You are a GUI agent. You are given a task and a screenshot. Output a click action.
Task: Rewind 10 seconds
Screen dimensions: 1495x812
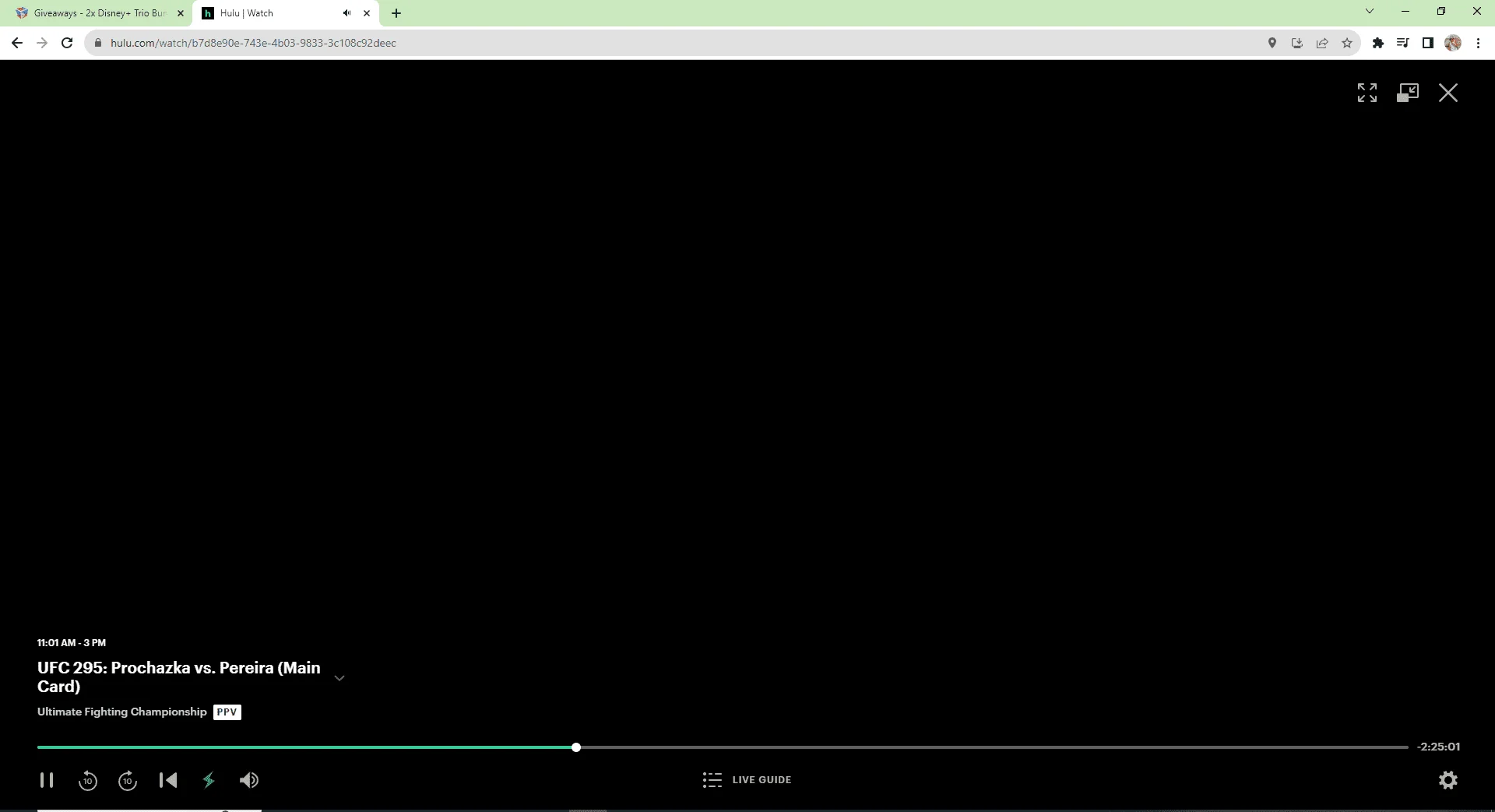88,780
